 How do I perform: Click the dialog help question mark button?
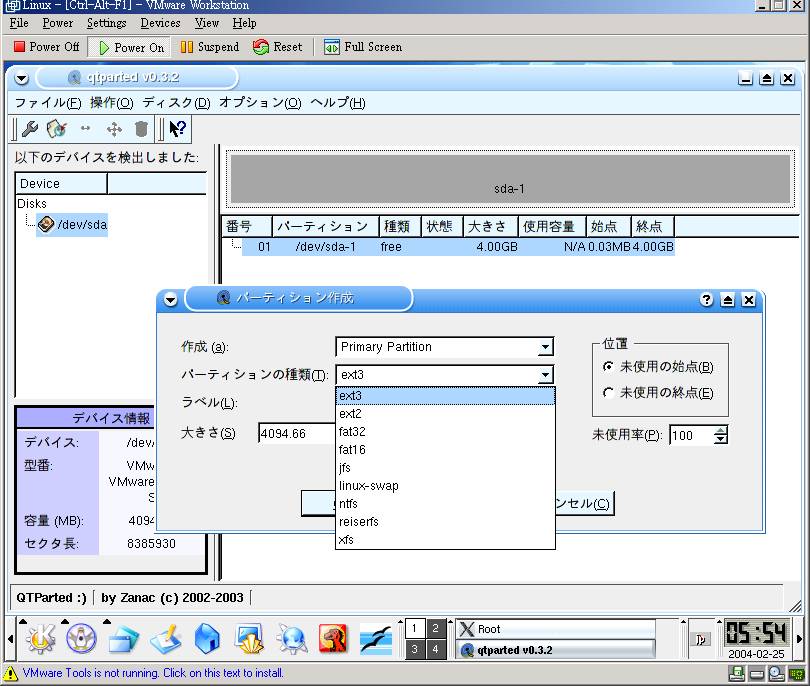pos(706,300)
